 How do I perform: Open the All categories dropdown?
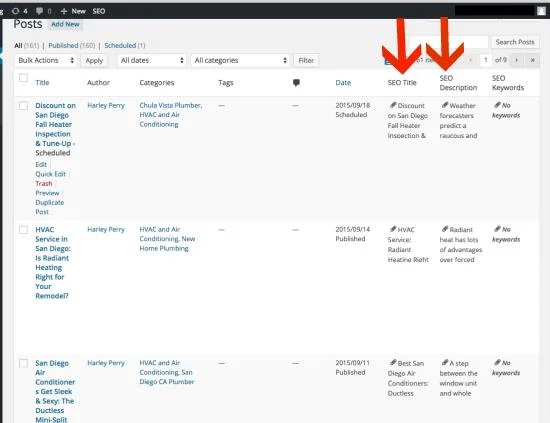240,60
